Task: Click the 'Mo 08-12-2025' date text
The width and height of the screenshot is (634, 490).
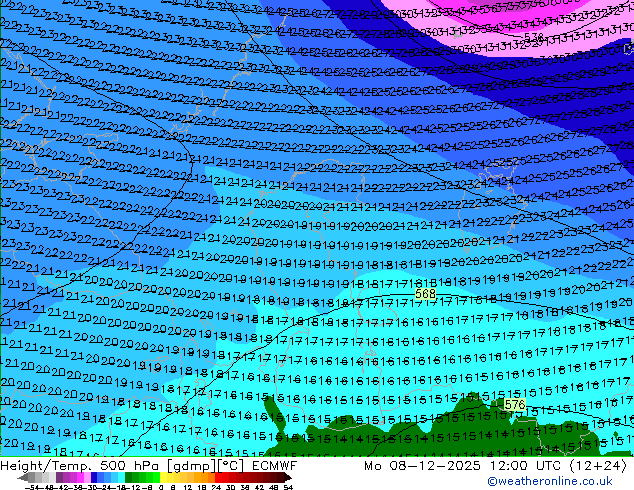Action: [424, 466]
